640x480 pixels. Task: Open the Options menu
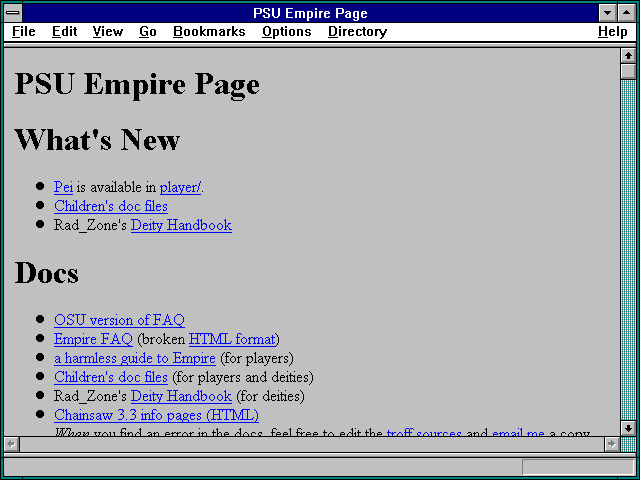tap(287, 31)
